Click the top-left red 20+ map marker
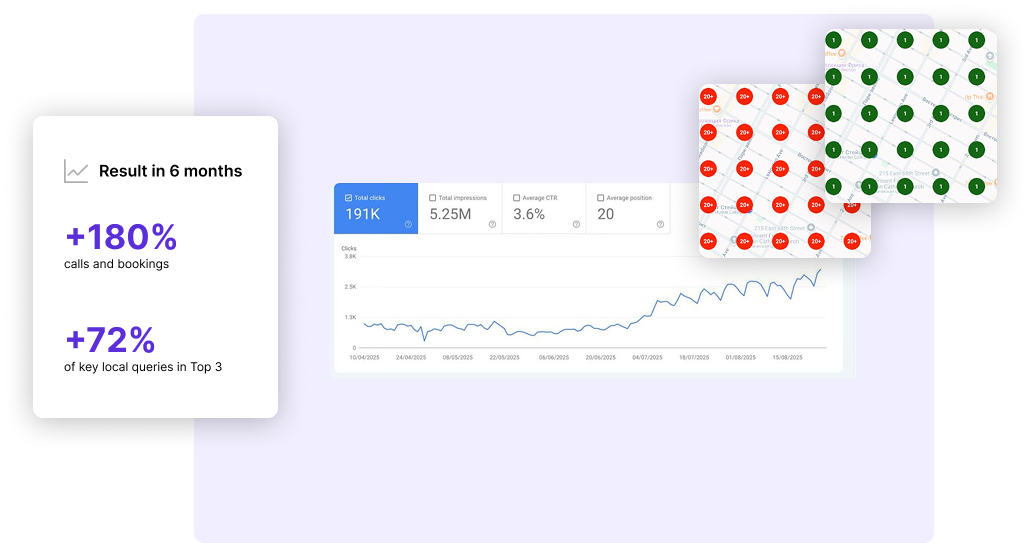Screen dimensions: 1030x543 point(708,97)
